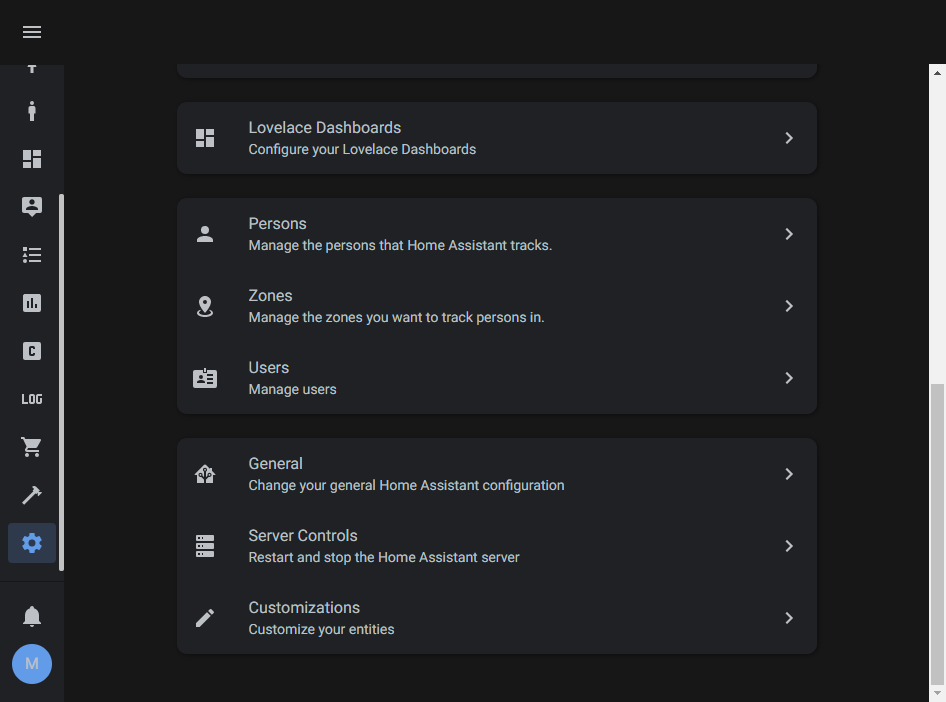Expand the Server Controls row chevron
The image size is (946, 702).
click(789, 546)
